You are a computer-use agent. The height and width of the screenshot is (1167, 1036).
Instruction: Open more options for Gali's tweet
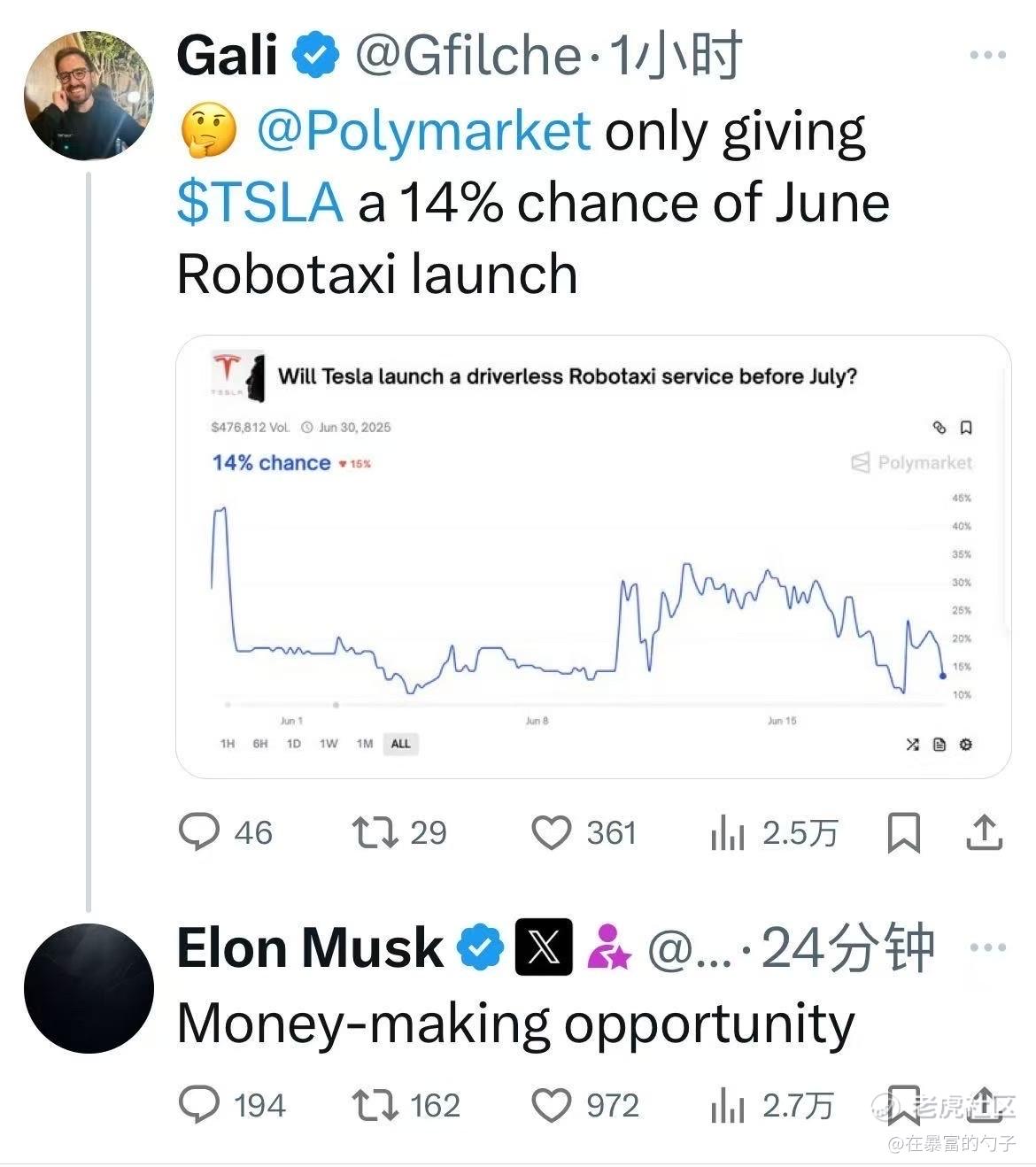(987, 56)
